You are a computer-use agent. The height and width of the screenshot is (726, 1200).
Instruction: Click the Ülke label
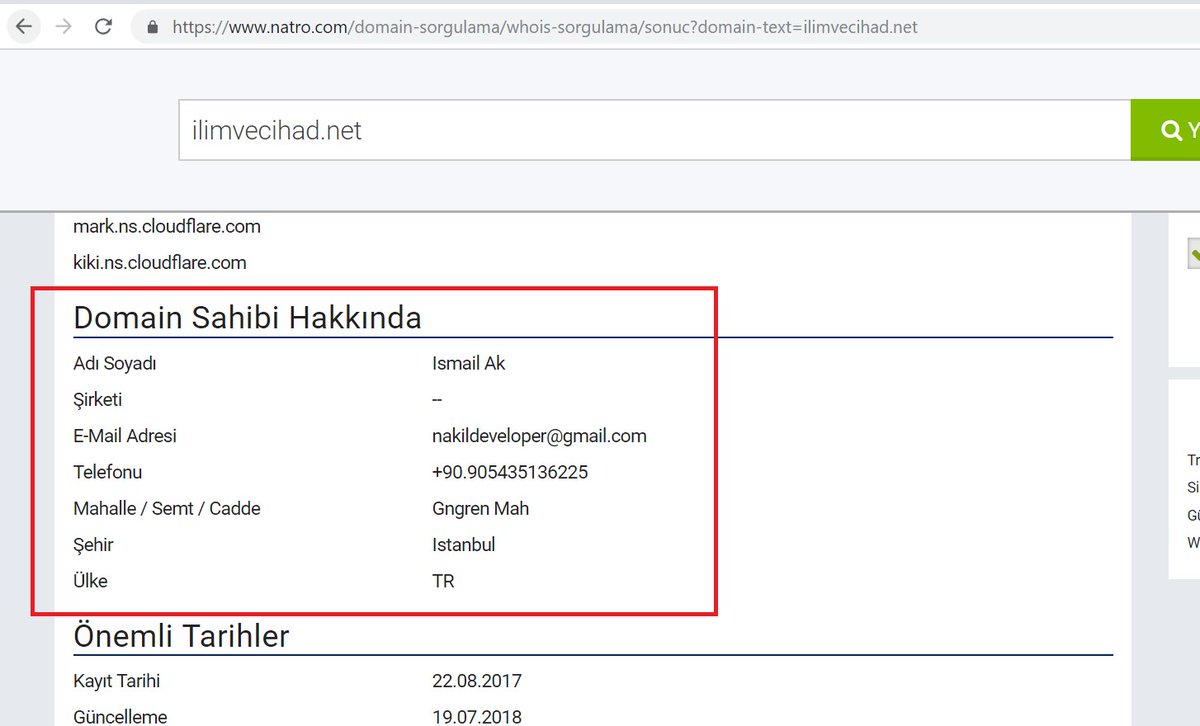pos(90,581)
